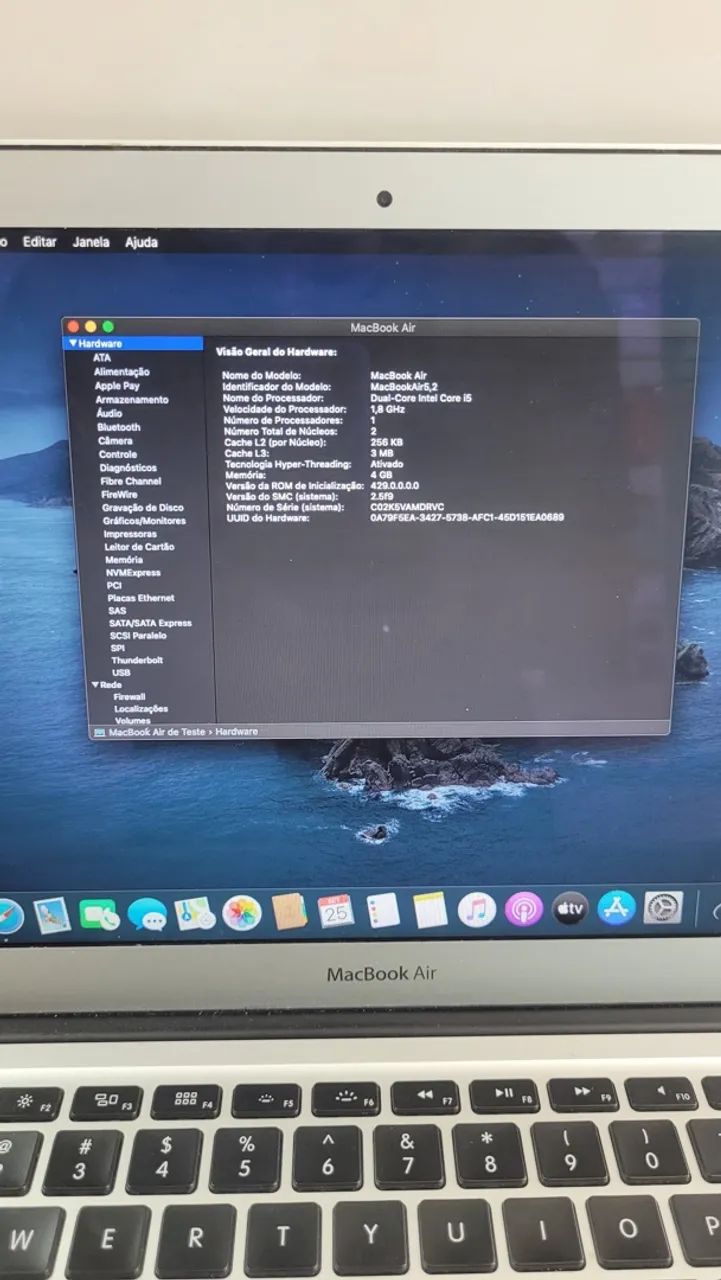
Task: Click serial number C02K5VAMDRVC
Action: coord(407,507)
